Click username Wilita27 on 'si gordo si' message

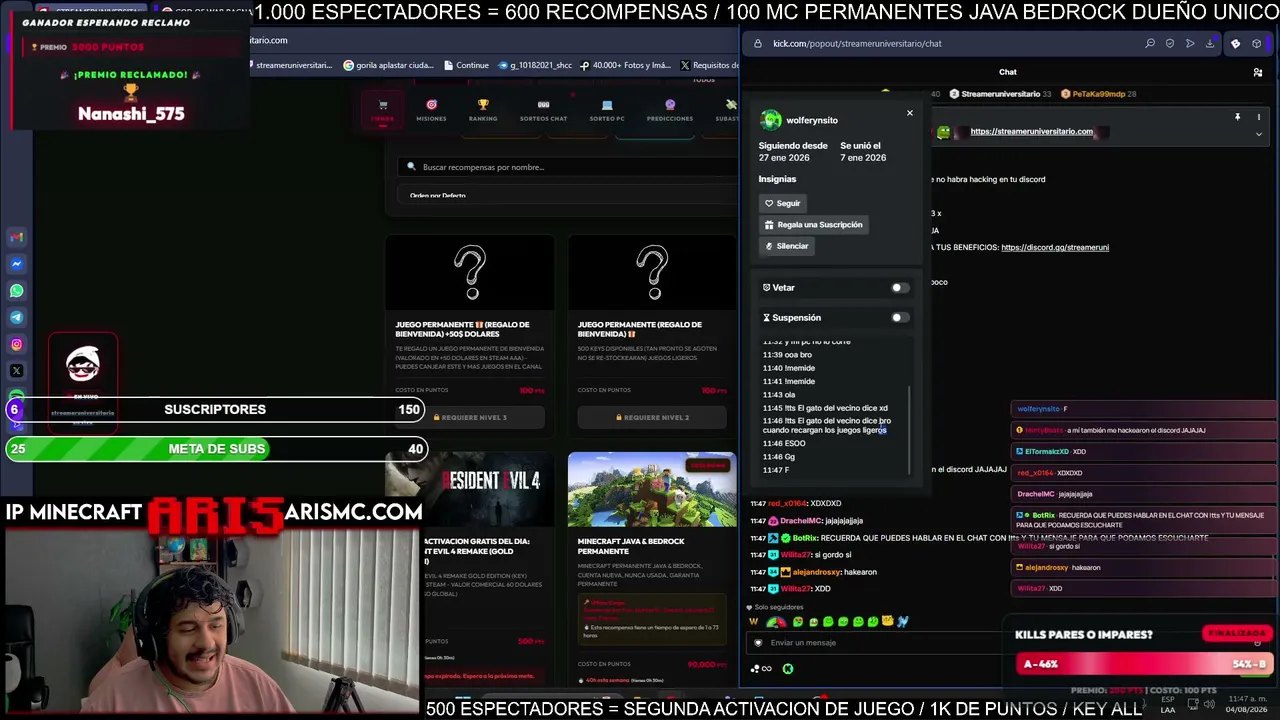pos(796,555)
